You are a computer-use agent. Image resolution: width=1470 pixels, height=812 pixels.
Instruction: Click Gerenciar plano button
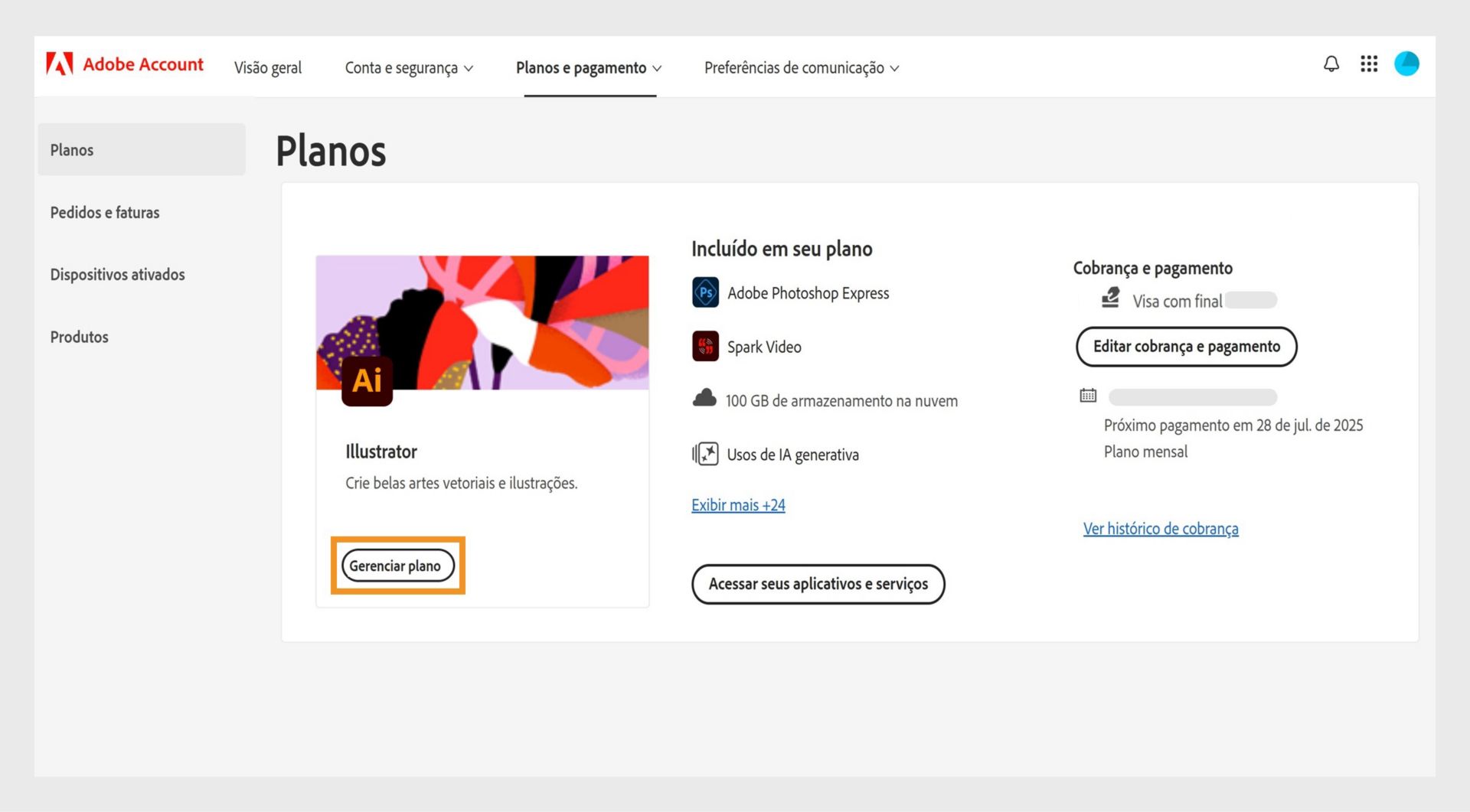point(397,566)
